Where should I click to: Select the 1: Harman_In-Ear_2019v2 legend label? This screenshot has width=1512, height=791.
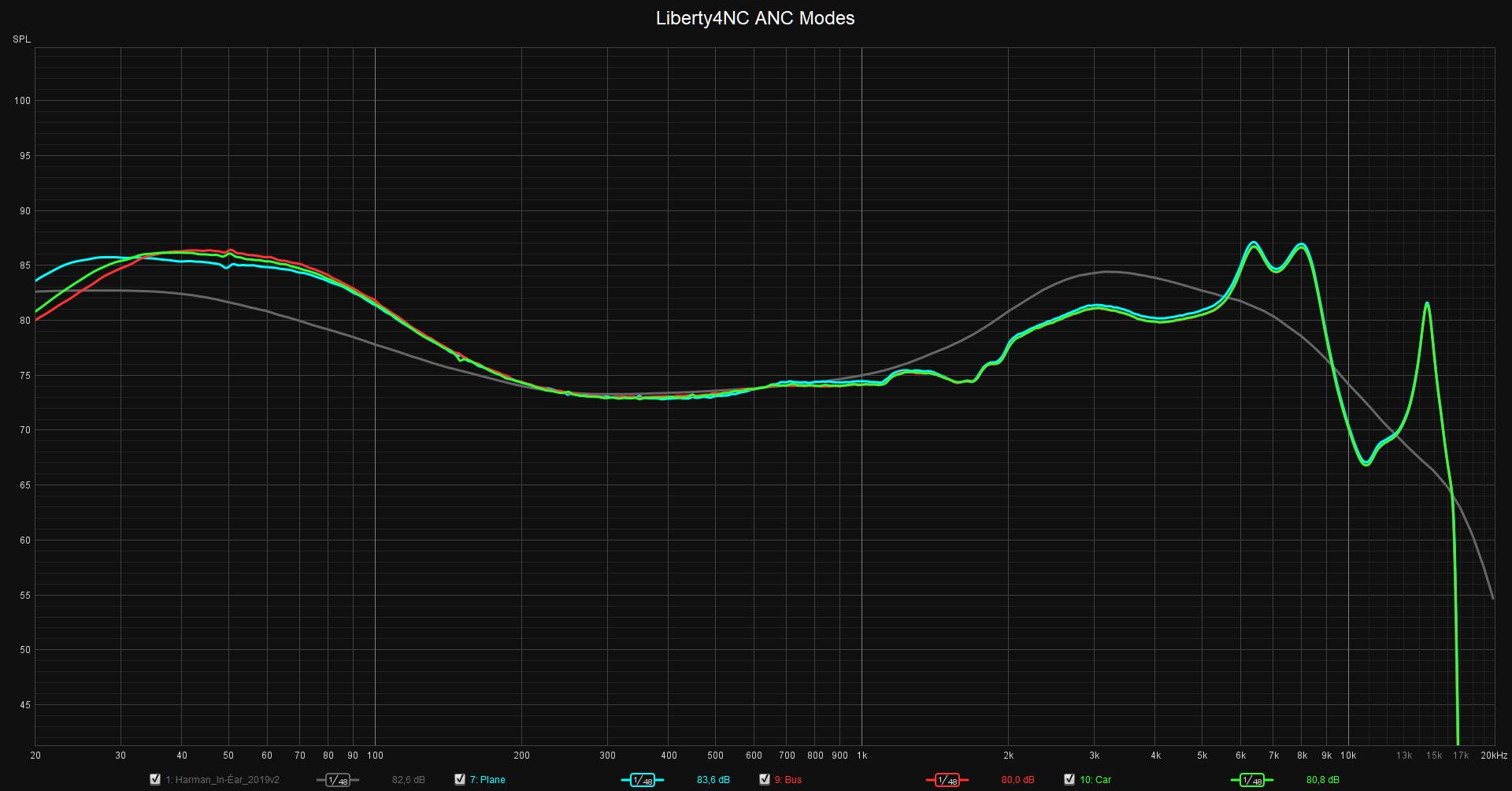pos(222,780)
